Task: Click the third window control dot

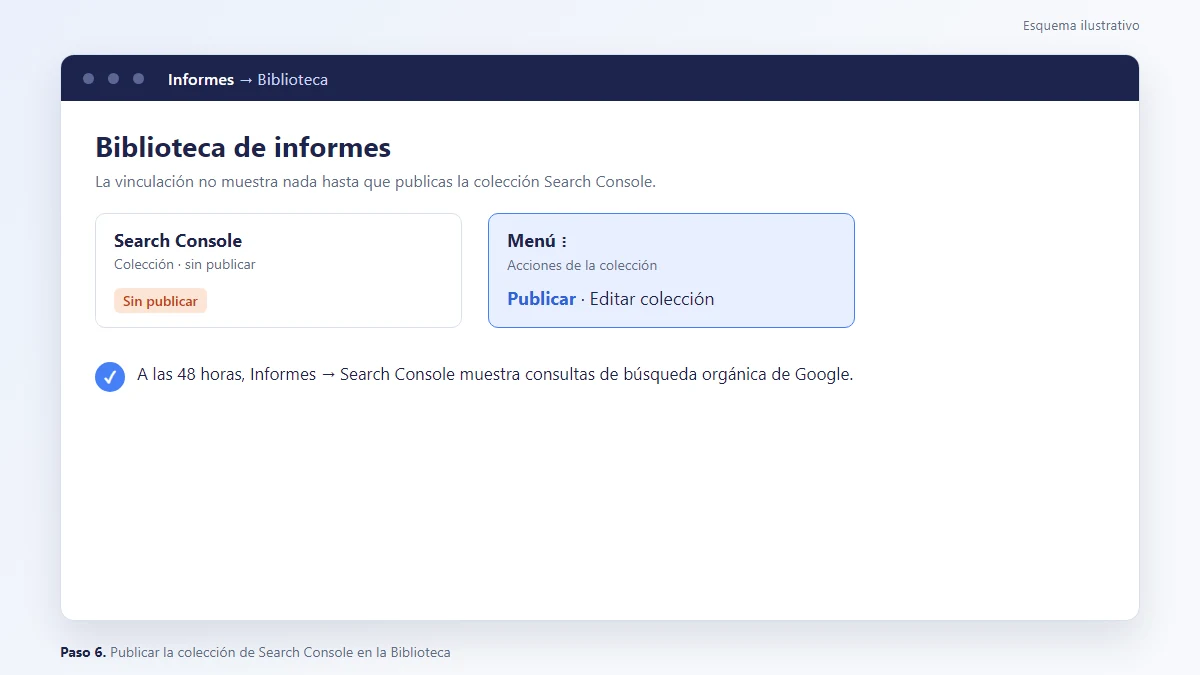Action: coord(138,78)
